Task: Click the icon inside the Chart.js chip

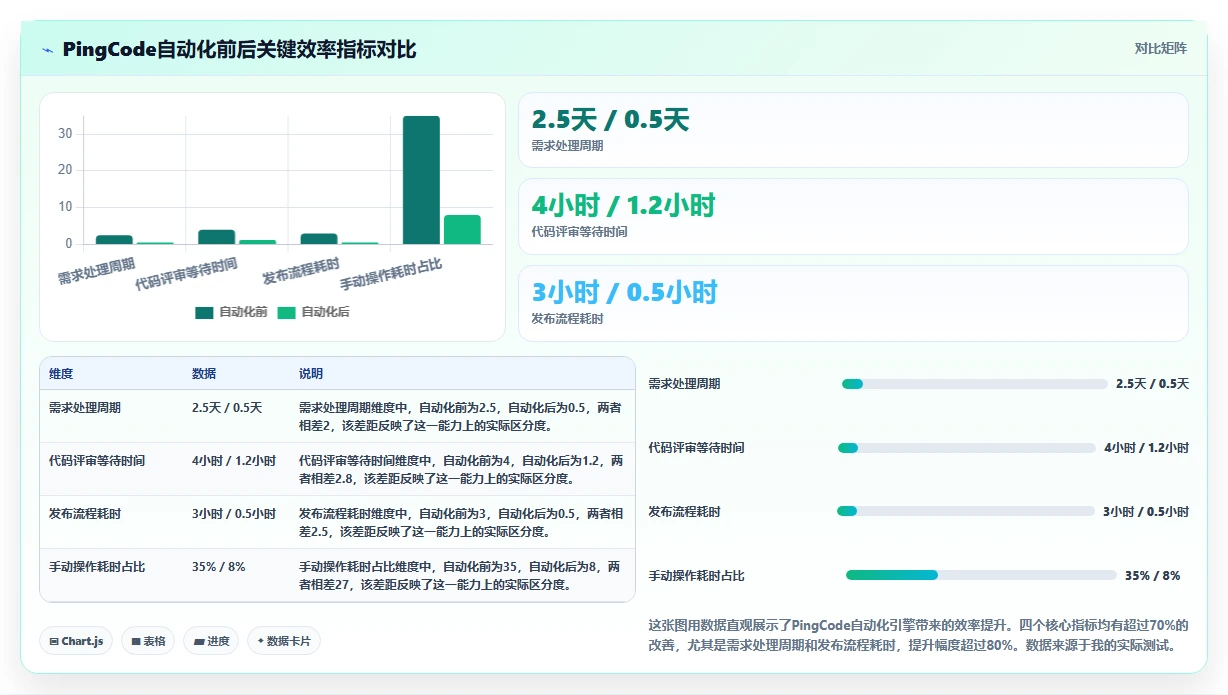Action: [53, 642]
